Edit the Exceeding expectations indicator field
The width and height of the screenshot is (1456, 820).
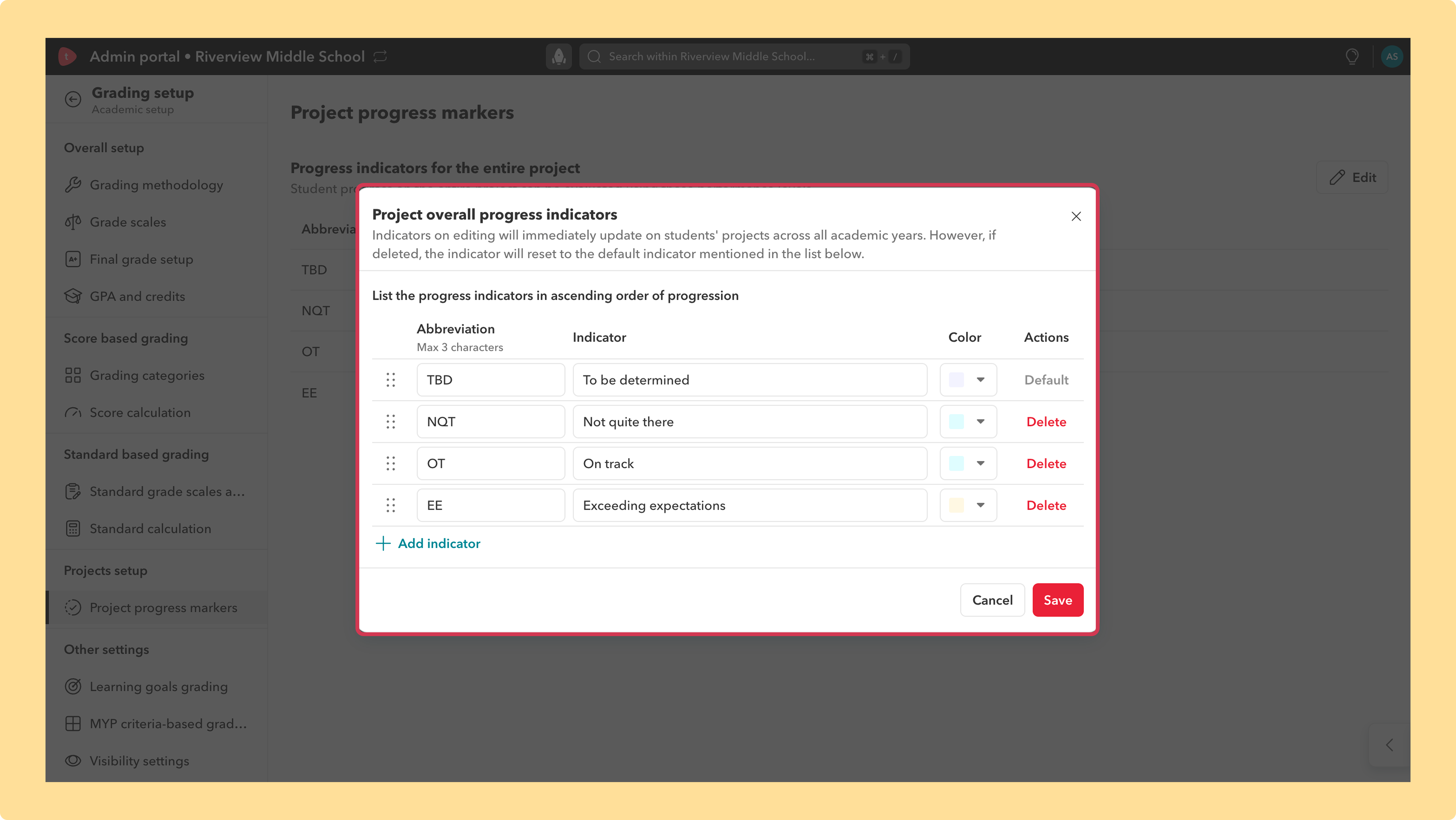[x=750, y=505]
